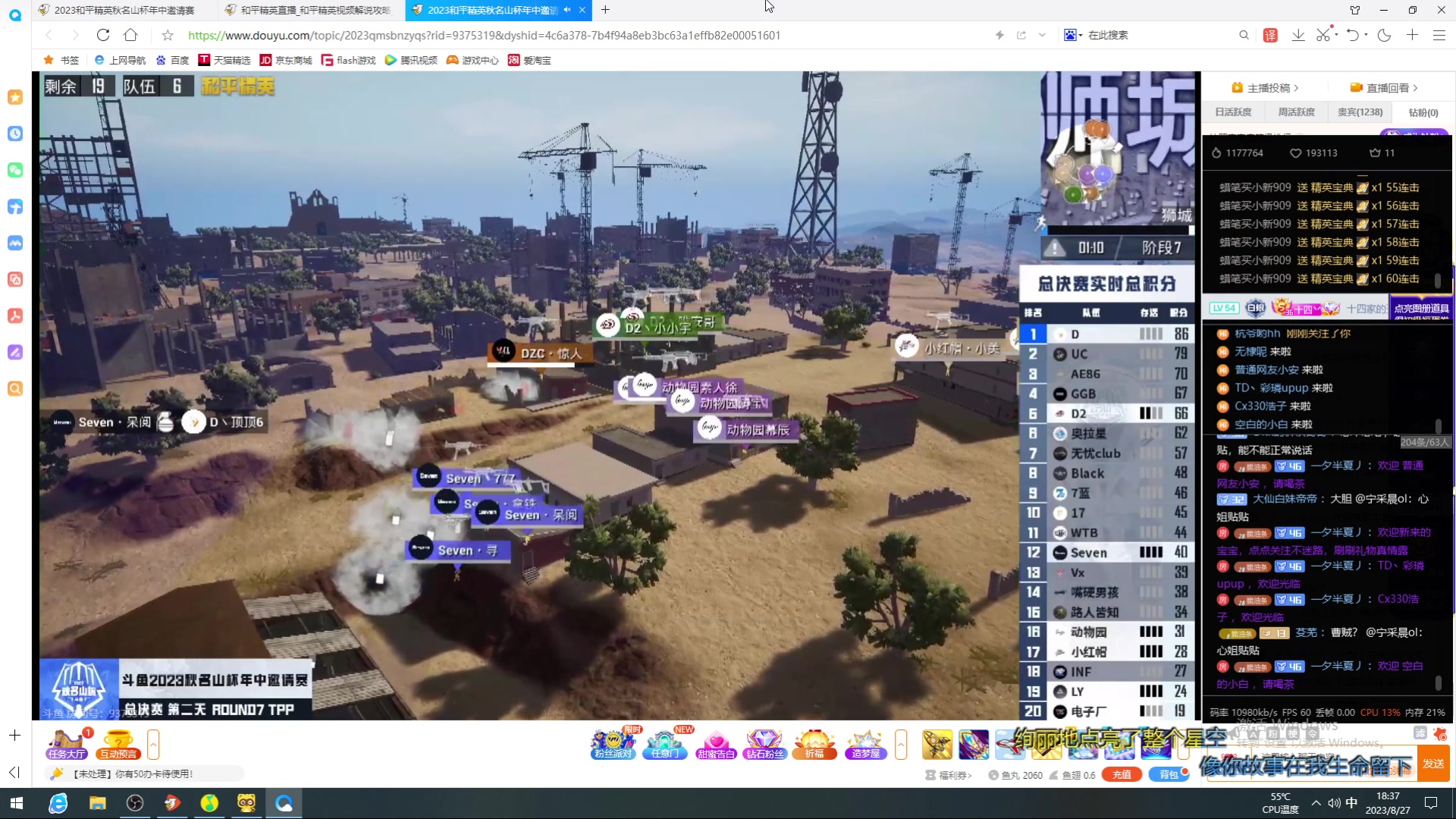Open the 腾讯视频 bookmark
This screenshot has width=1456, height=819.
tap(411, 60)
